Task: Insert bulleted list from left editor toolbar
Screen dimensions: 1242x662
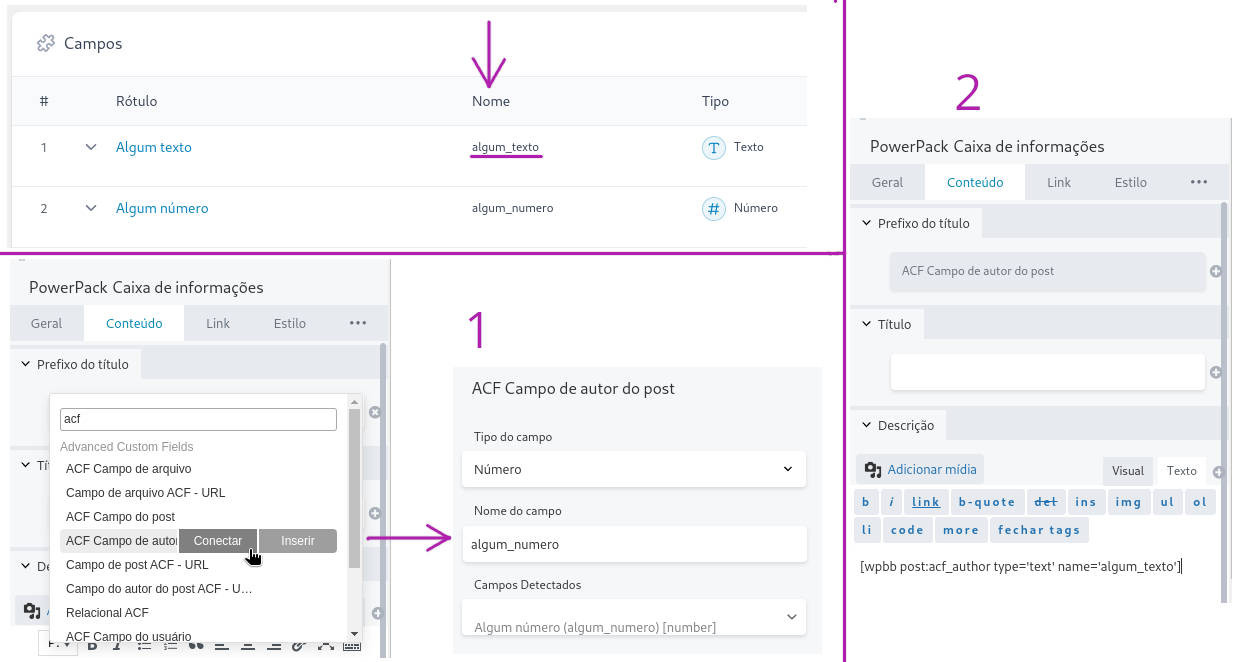Action: tap(144, 646)
